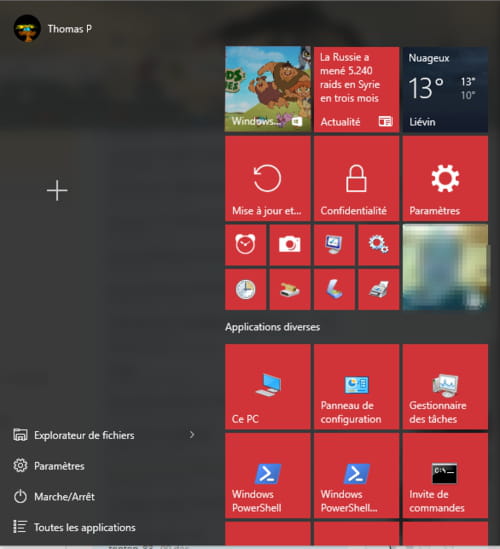Click the File Explorer icon in left list

pyautogui.click(x=20, y=435)
